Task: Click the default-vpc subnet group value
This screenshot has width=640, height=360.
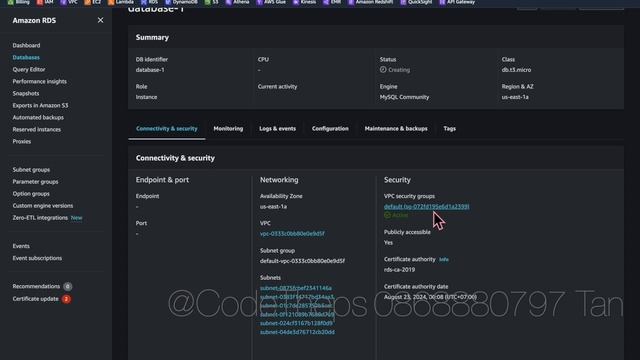Action: pos(302,261)
